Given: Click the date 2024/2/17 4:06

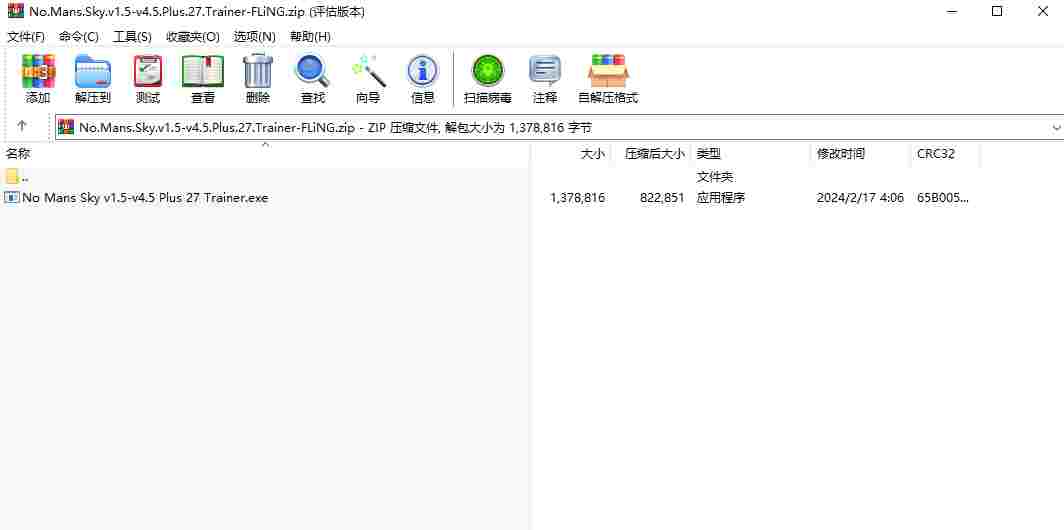Looking at the screenshot, I should click(860, 198).
